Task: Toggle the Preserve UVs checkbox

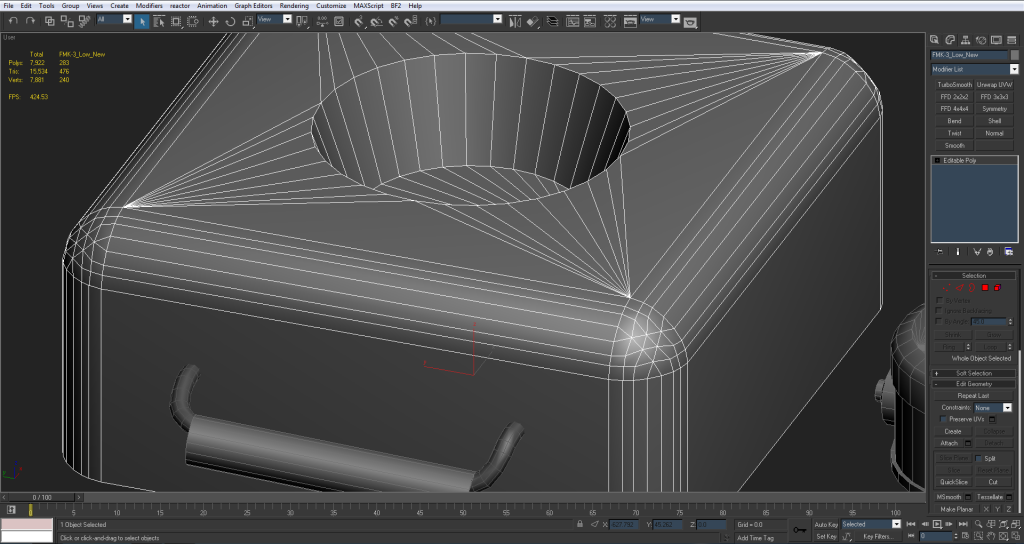Action: pyautogui.click(x=941, y=419)
